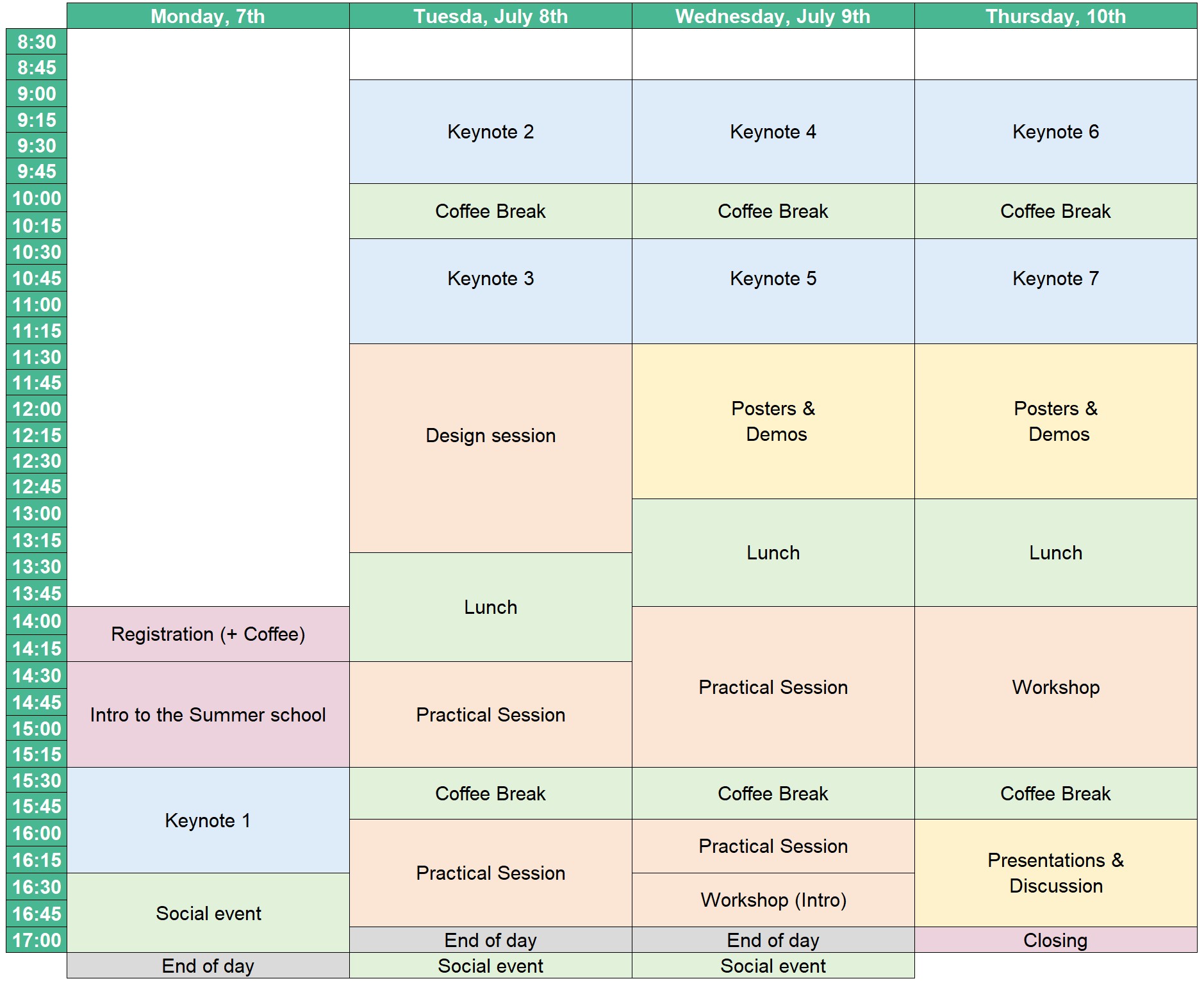This screenshot has height=981, width=1204.
Task: Click Wednesday's large Practical Session cell
Action: (773, 687)
